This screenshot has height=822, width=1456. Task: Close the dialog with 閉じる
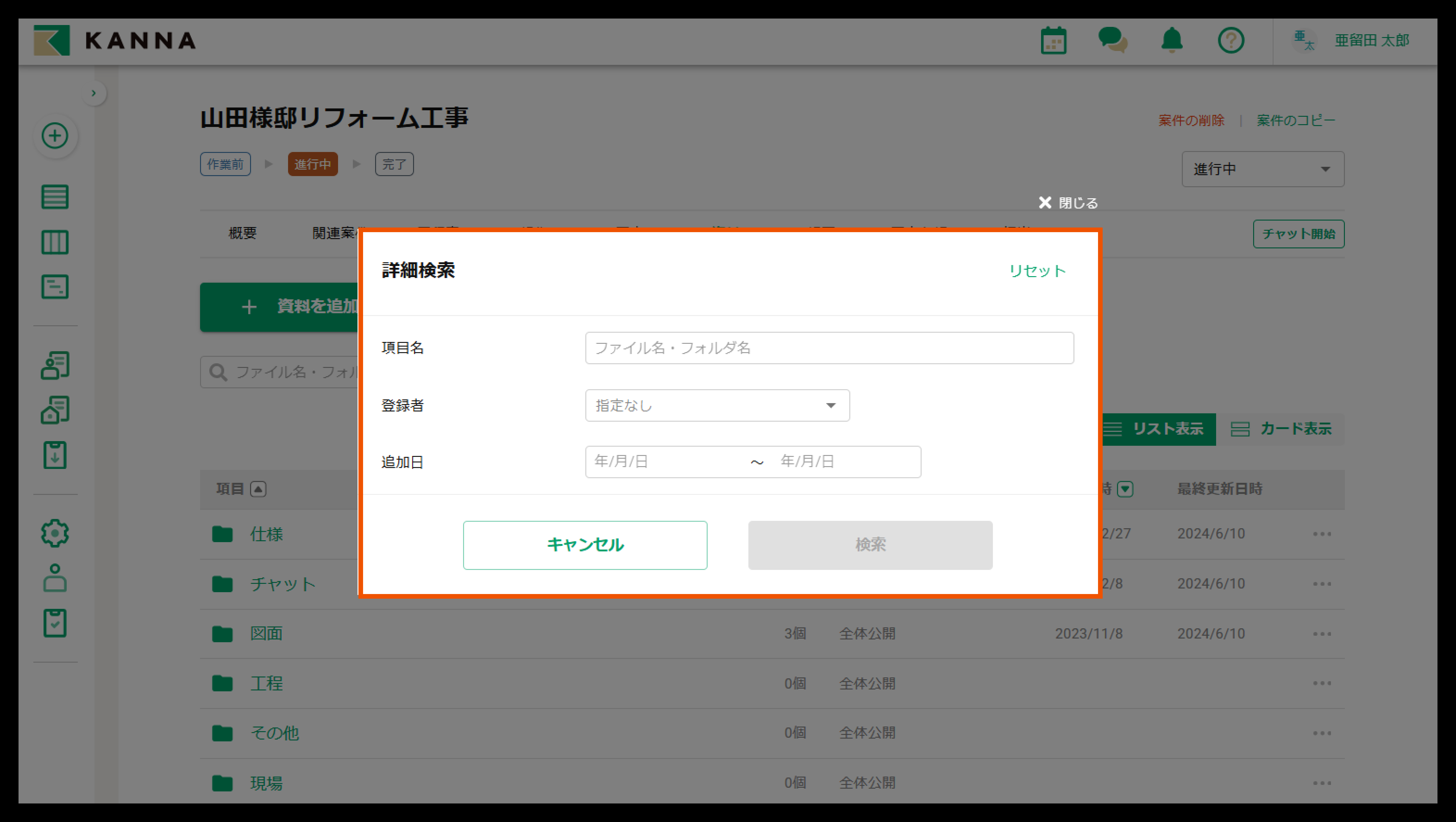tap(1068, 203)
